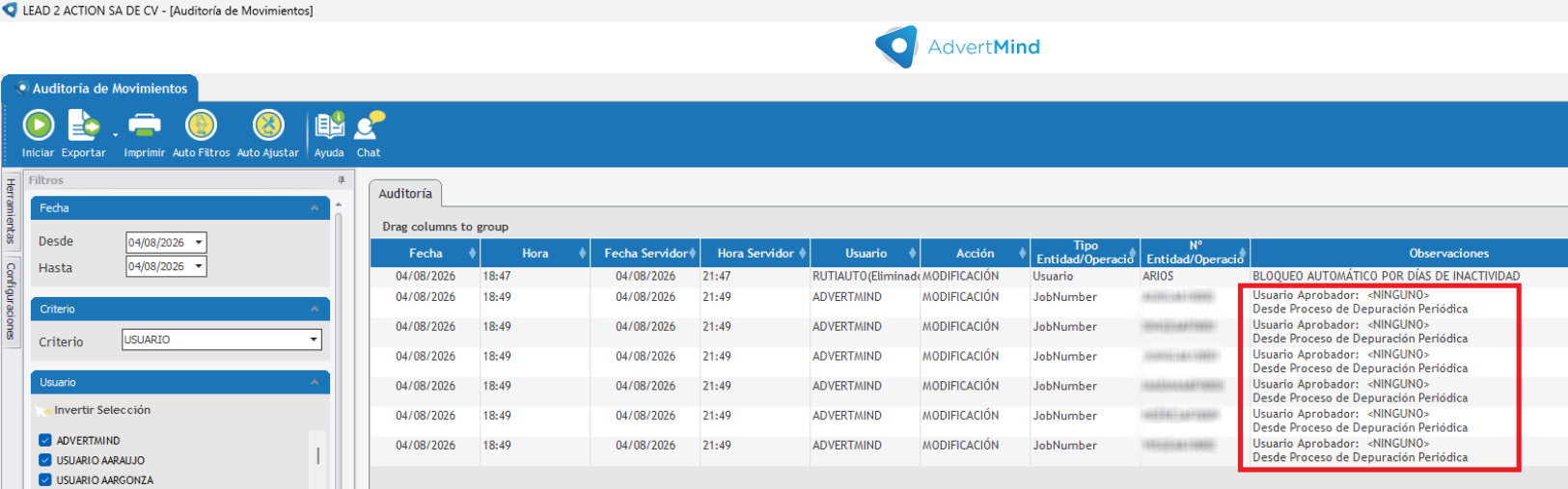This screenshot has width=1568, height=489.
Task: Open the Ayuda help icon
Action: (x=329, y=125)
